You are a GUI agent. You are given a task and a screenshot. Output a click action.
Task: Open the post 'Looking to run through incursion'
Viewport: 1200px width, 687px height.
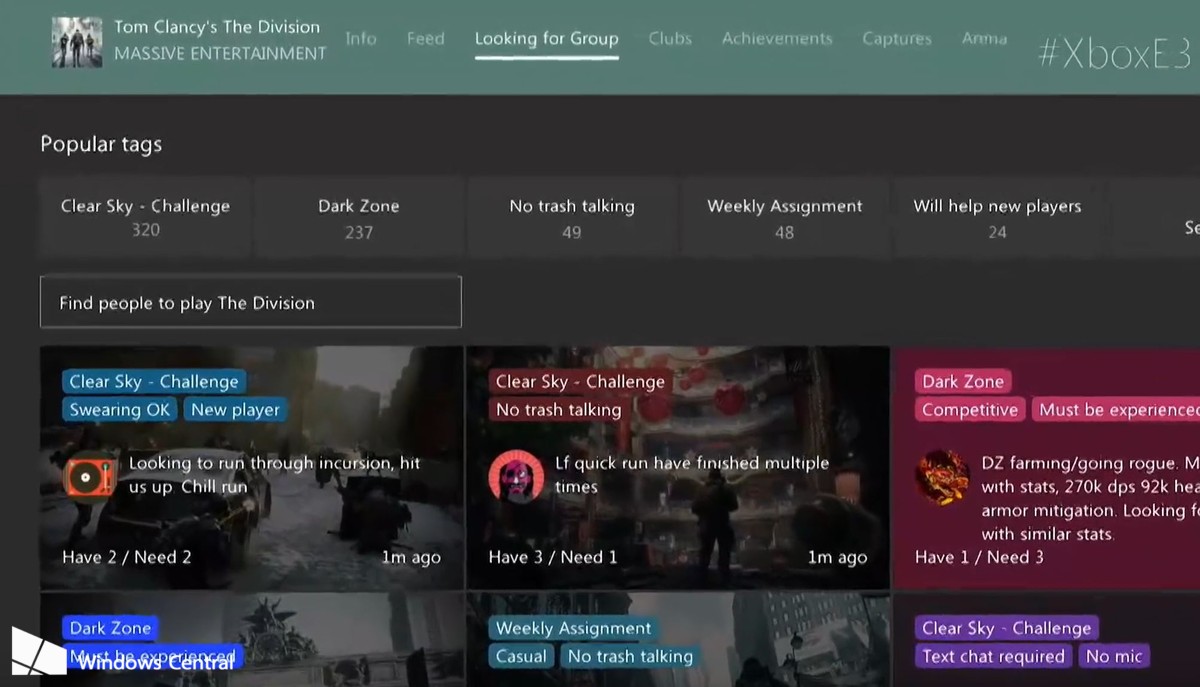coord(275,475)
